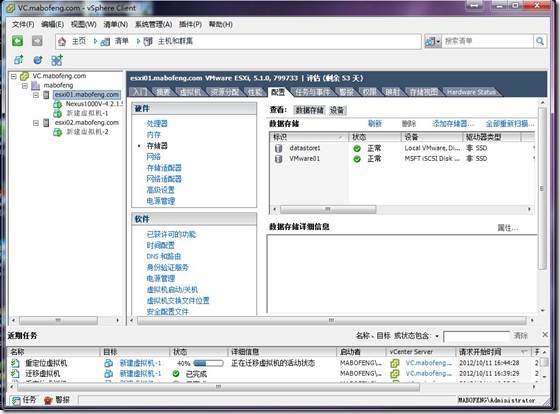Click the green back navigation arrow

tap(17, 41)
